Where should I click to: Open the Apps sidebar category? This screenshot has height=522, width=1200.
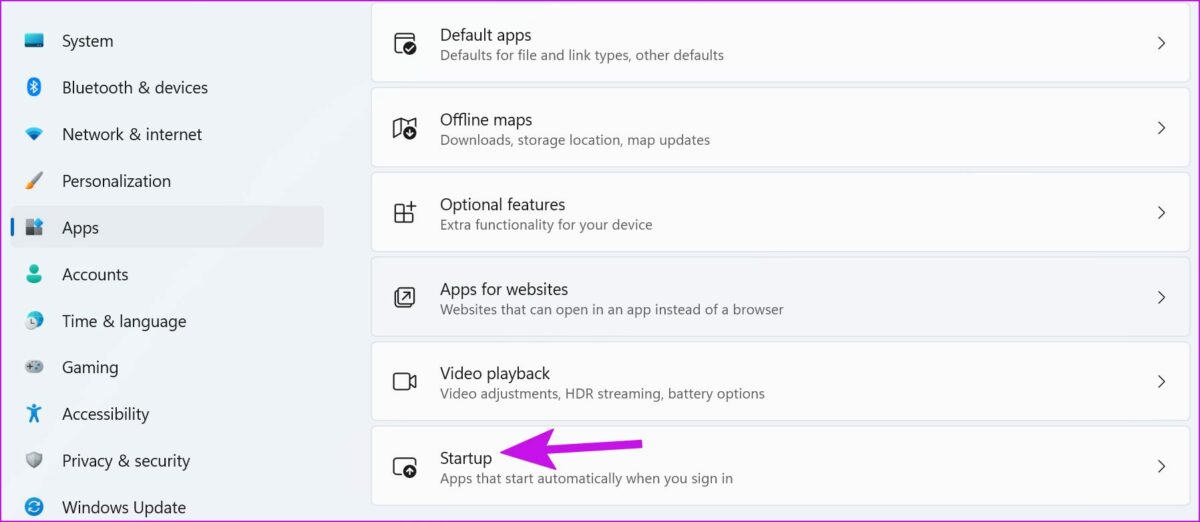tap(80, 228)
